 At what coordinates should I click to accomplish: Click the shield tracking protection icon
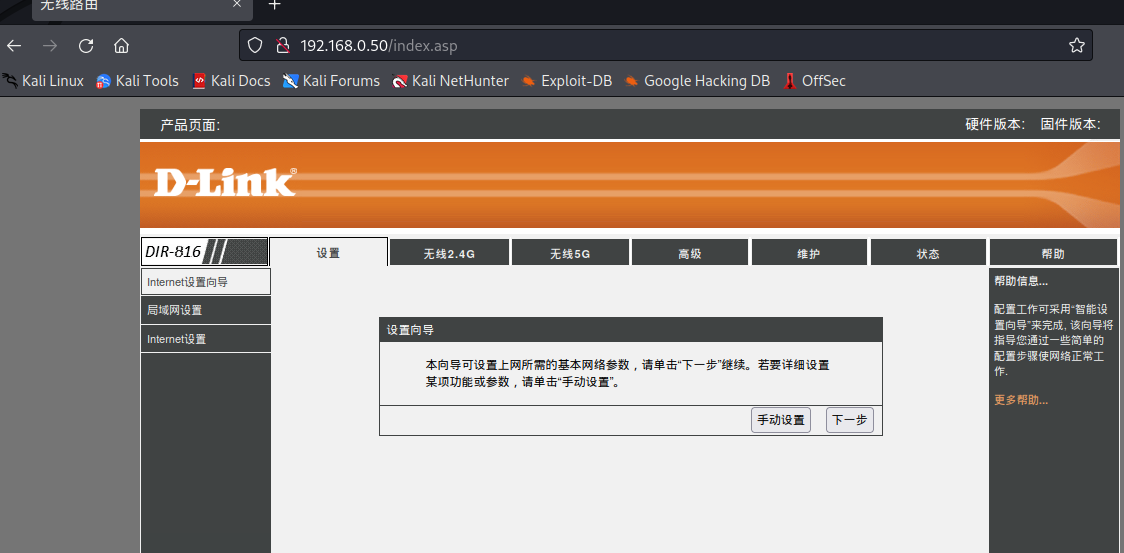[x=255, y=46]
